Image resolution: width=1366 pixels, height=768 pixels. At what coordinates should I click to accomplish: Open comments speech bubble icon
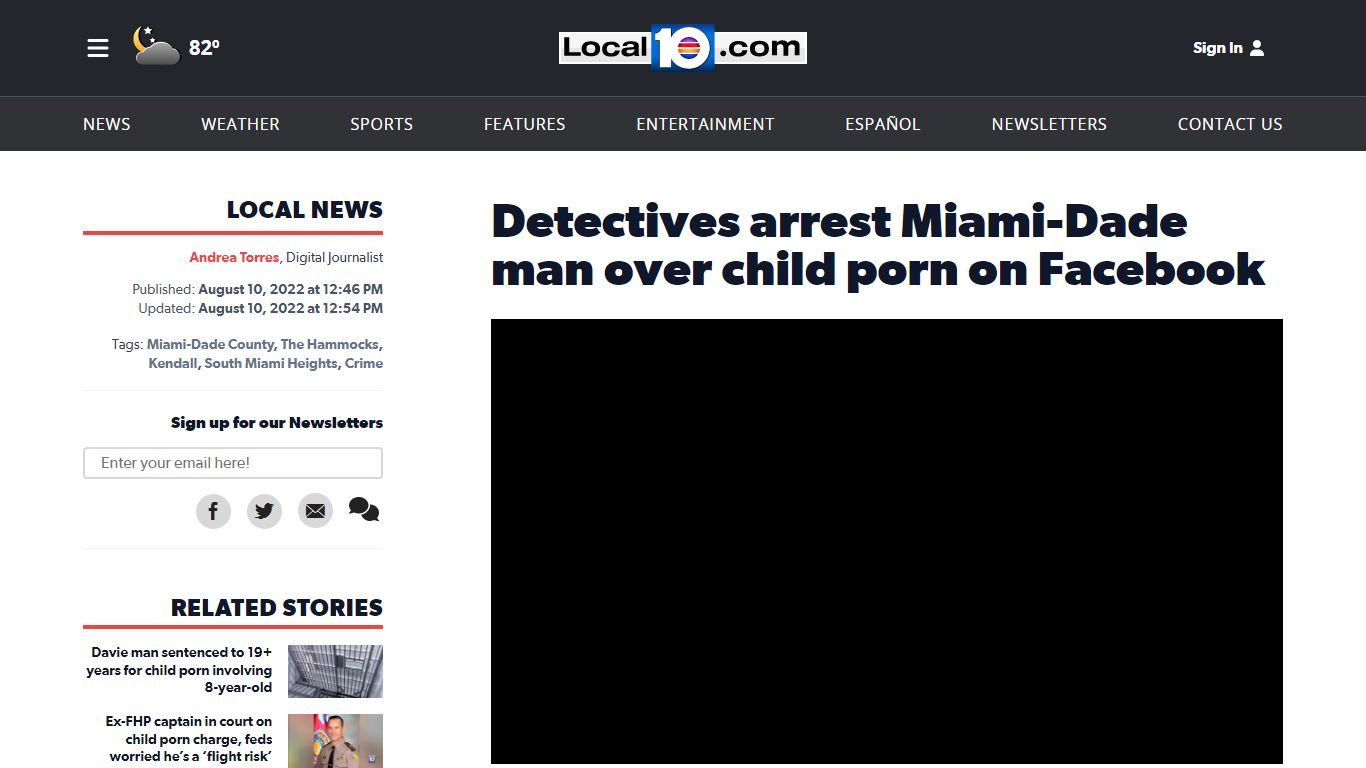(364, 510)
